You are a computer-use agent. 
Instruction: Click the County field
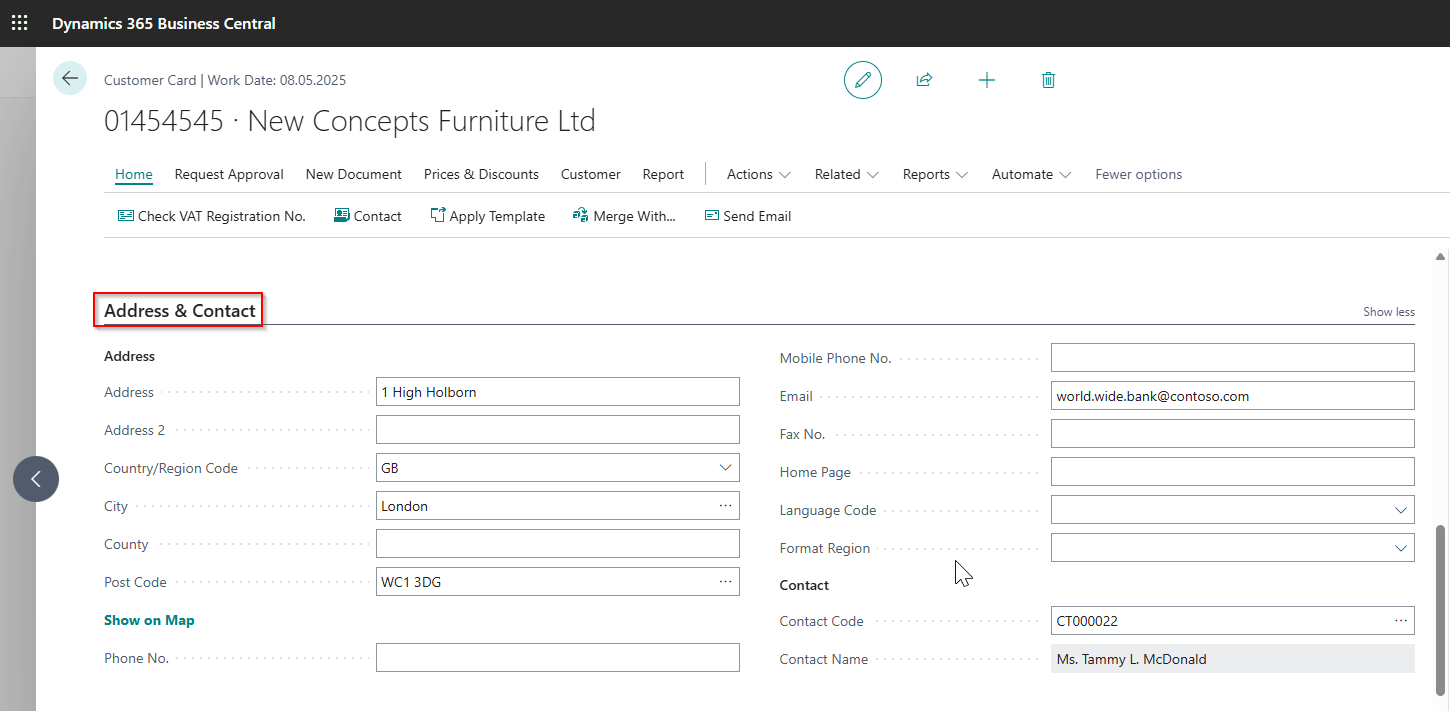(x=558, y=544)
